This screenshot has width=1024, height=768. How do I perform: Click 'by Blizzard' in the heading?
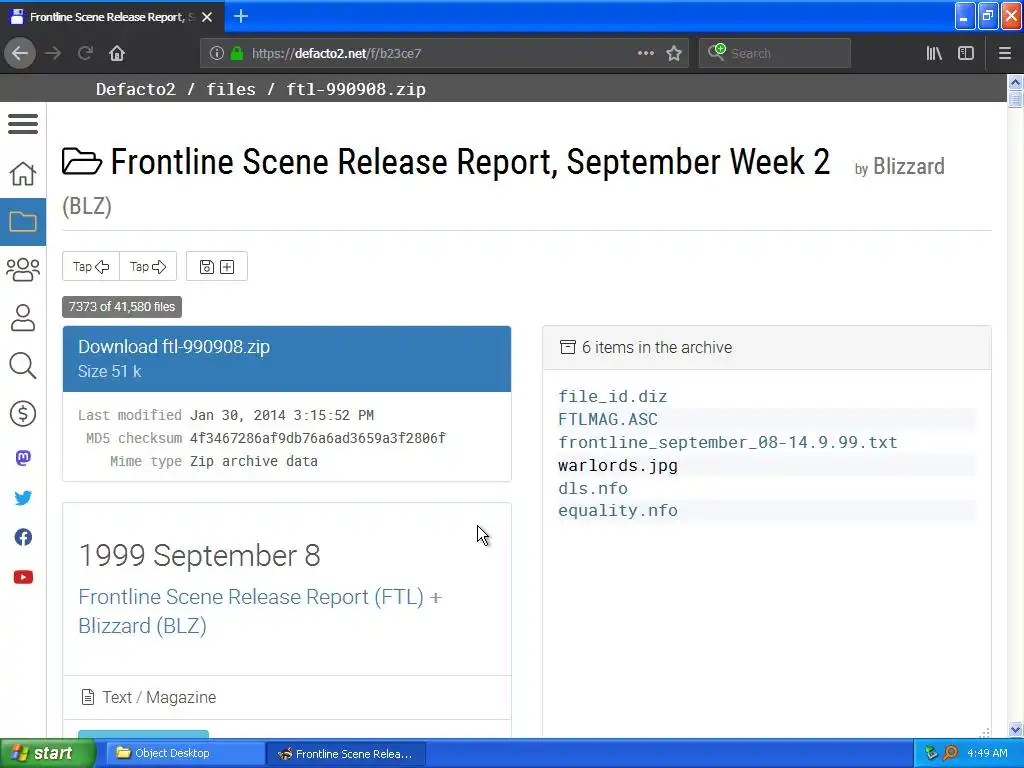pos(899,167)
